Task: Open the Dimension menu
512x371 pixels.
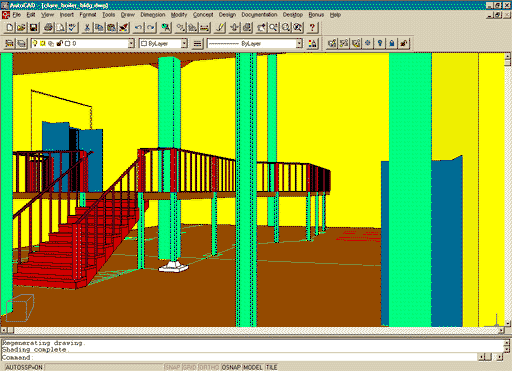Action: (x=153, y=15)
